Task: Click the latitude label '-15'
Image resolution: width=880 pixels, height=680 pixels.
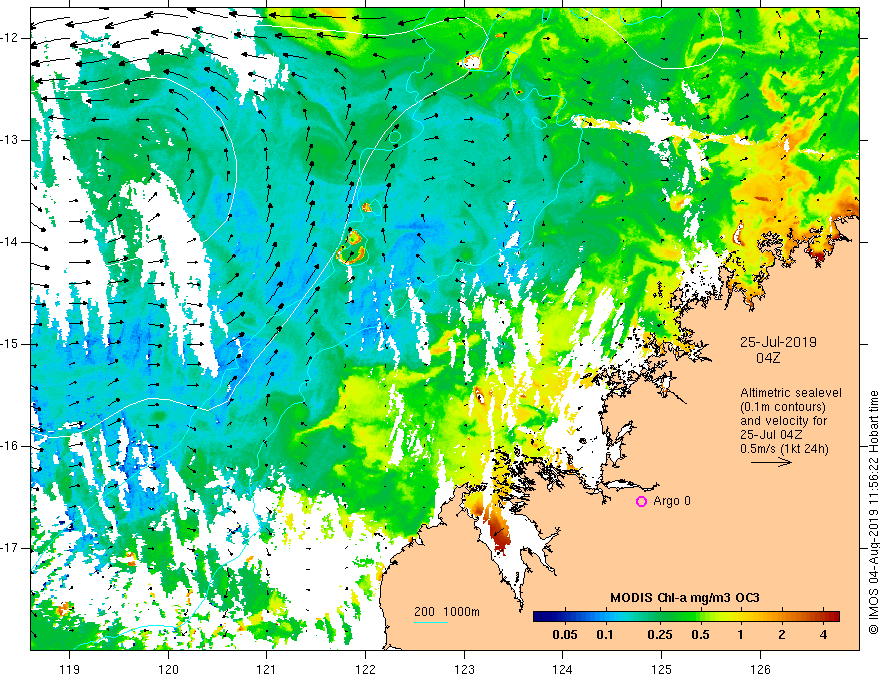Action: [11, 344]
